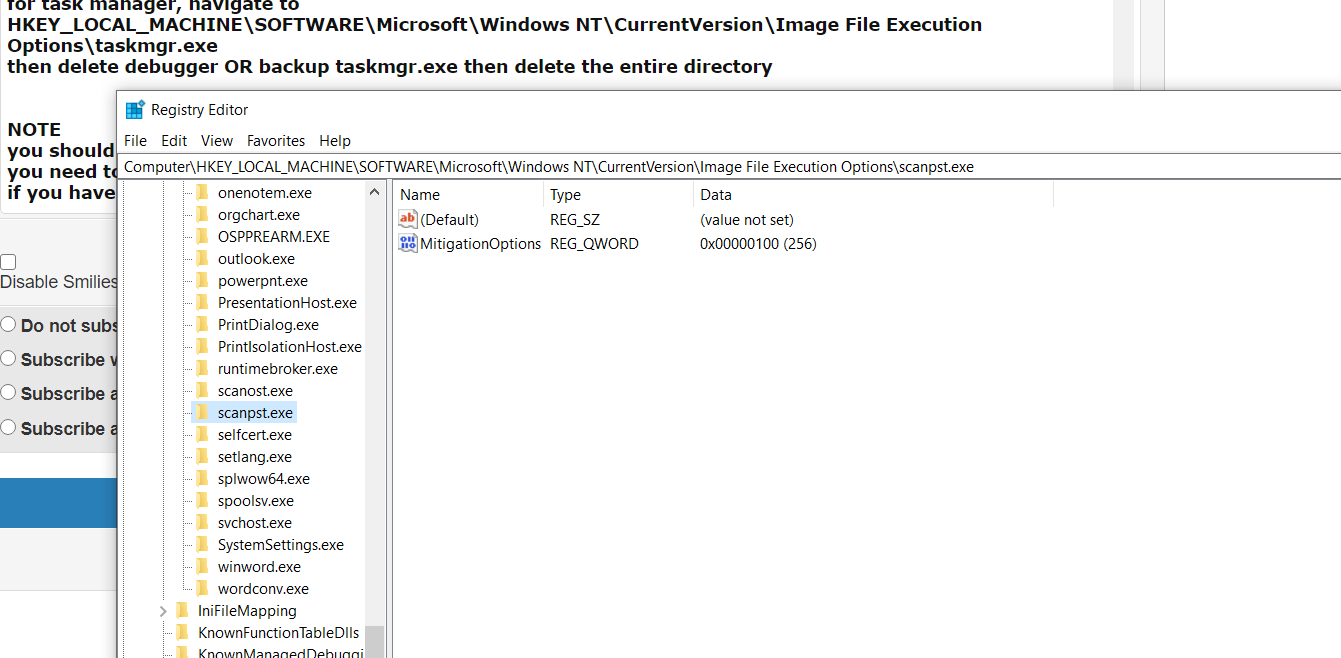The image size is (1341, 658).
Task: Click the tree pane scroll-up arrow
Action: 375,192
